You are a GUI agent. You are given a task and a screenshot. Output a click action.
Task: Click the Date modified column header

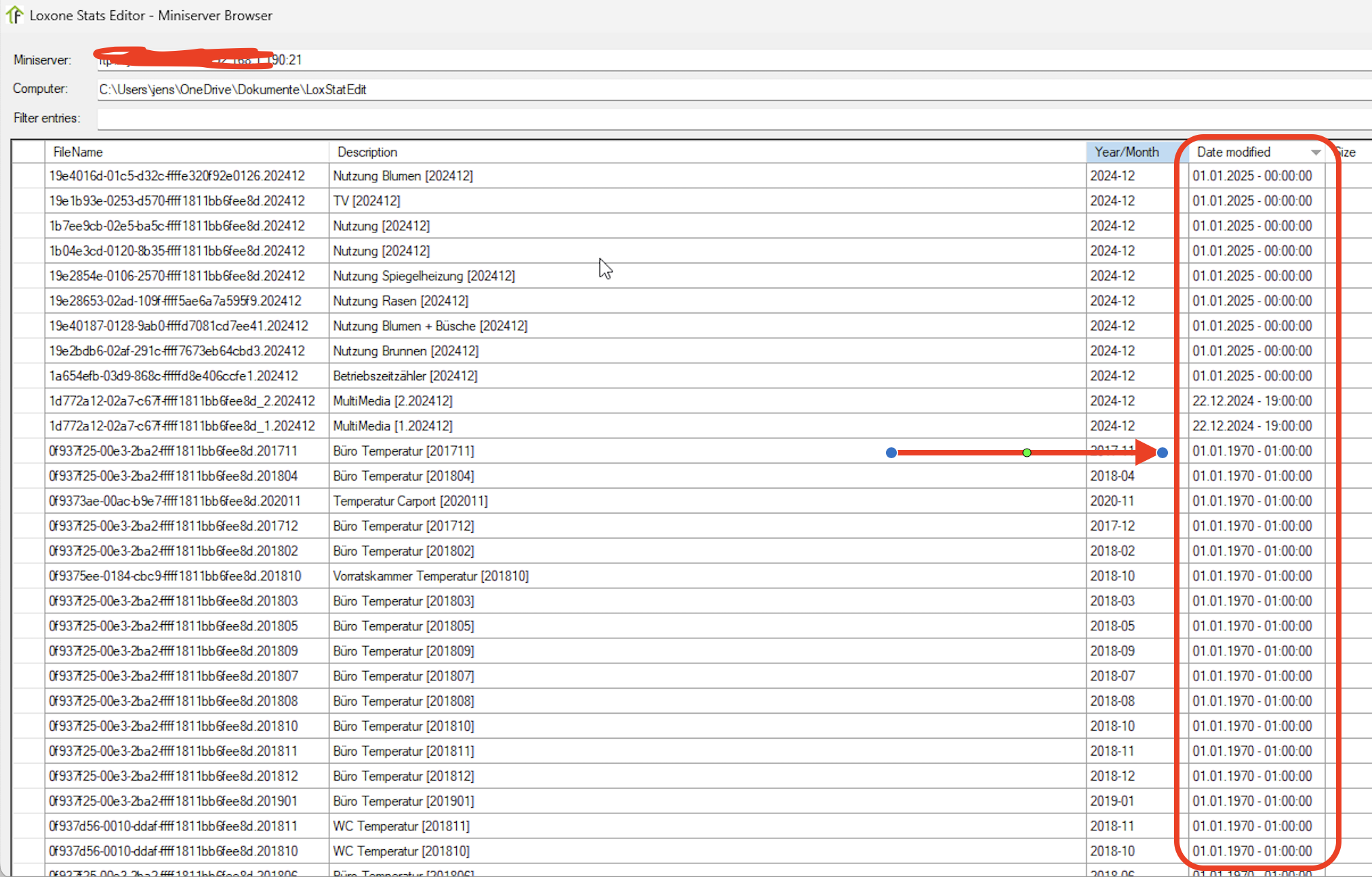coord(1233,152)
